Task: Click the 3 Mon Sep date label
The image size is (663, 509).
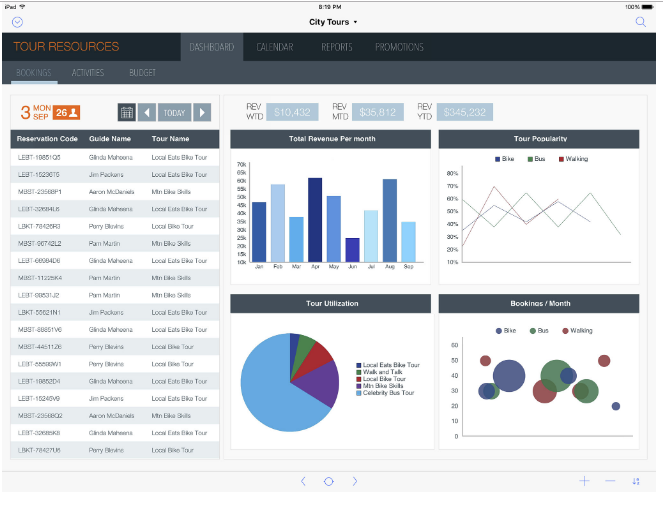Action: pyautogui.click(x=36, y=112)
